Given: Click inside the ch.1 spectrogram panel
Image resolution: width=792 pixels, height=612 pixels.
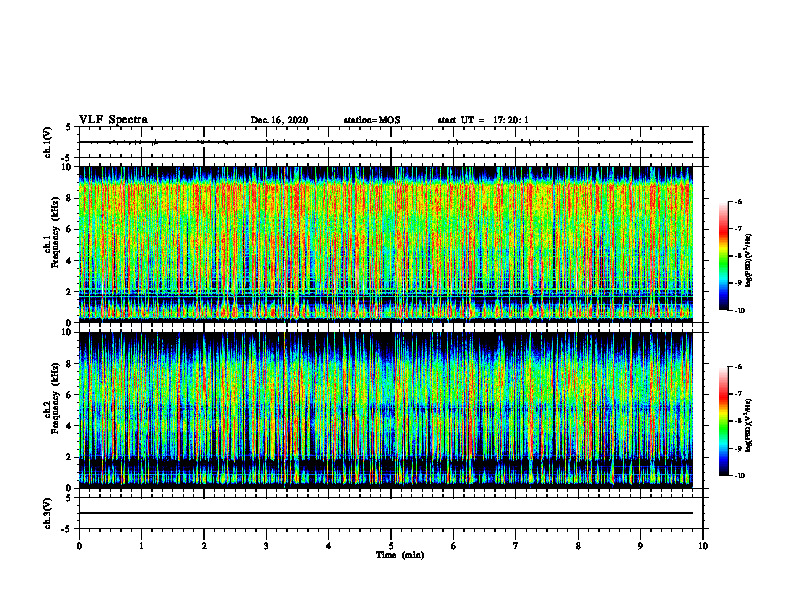Looking at the screenshot, I should tap(386, 244).
